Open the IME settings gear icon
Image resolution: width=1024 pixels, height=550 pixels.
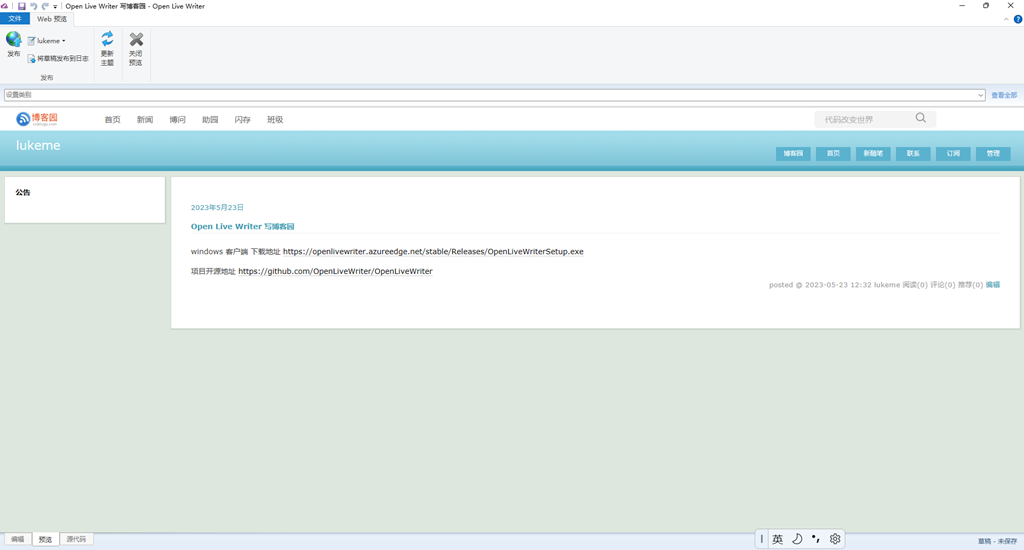(x=835, y=539)
